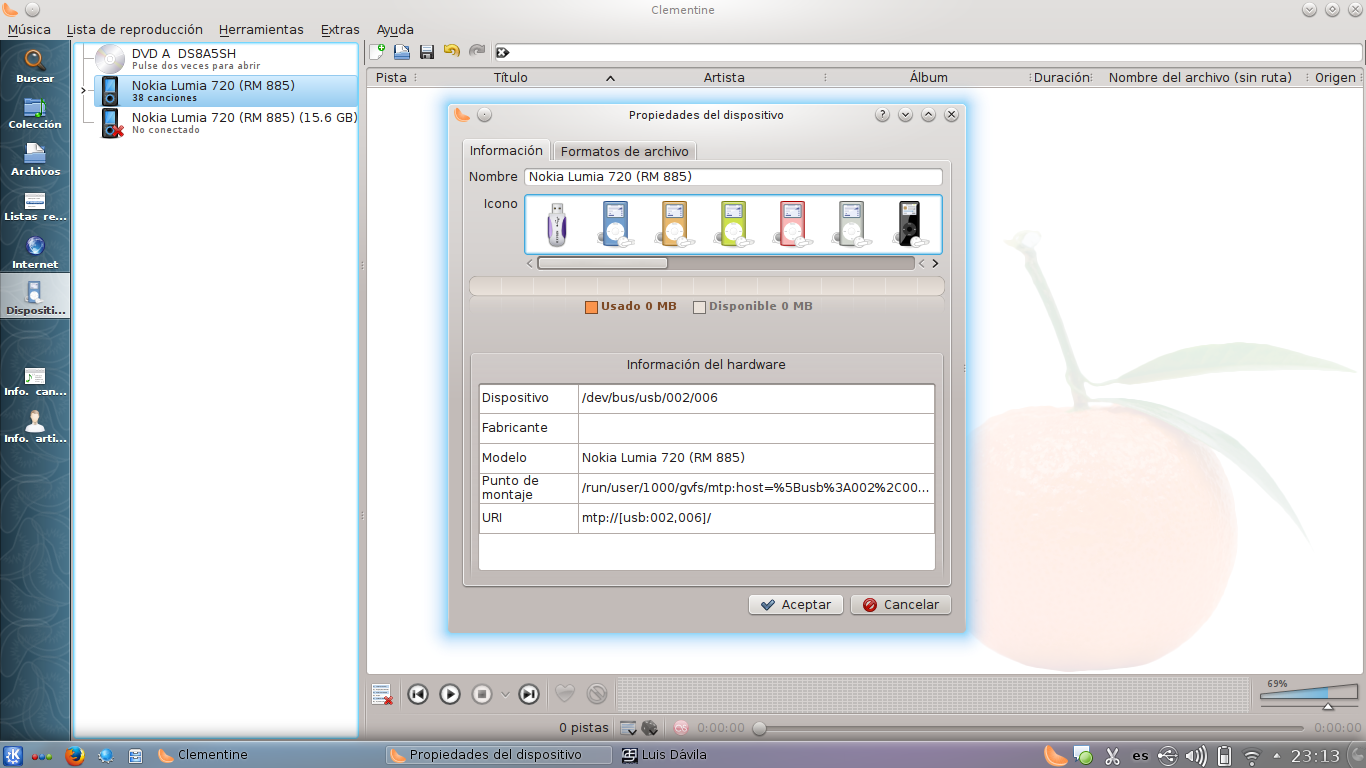The height and width of the screenshot is (768, 1366).
Task: Skip to the previous track
Action: [x=418, y=694]
